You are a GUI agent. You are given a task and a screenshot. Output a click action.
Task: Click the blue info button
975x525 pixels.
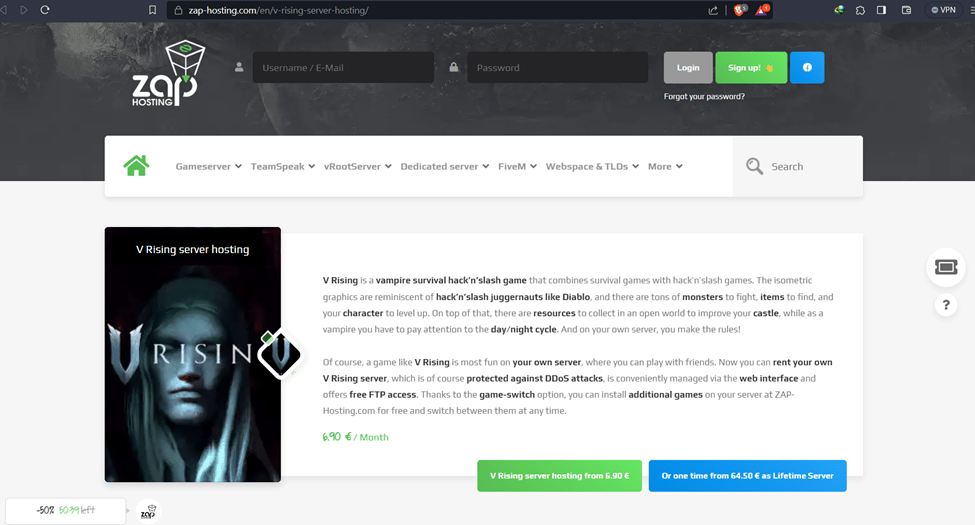click(807, 68)
